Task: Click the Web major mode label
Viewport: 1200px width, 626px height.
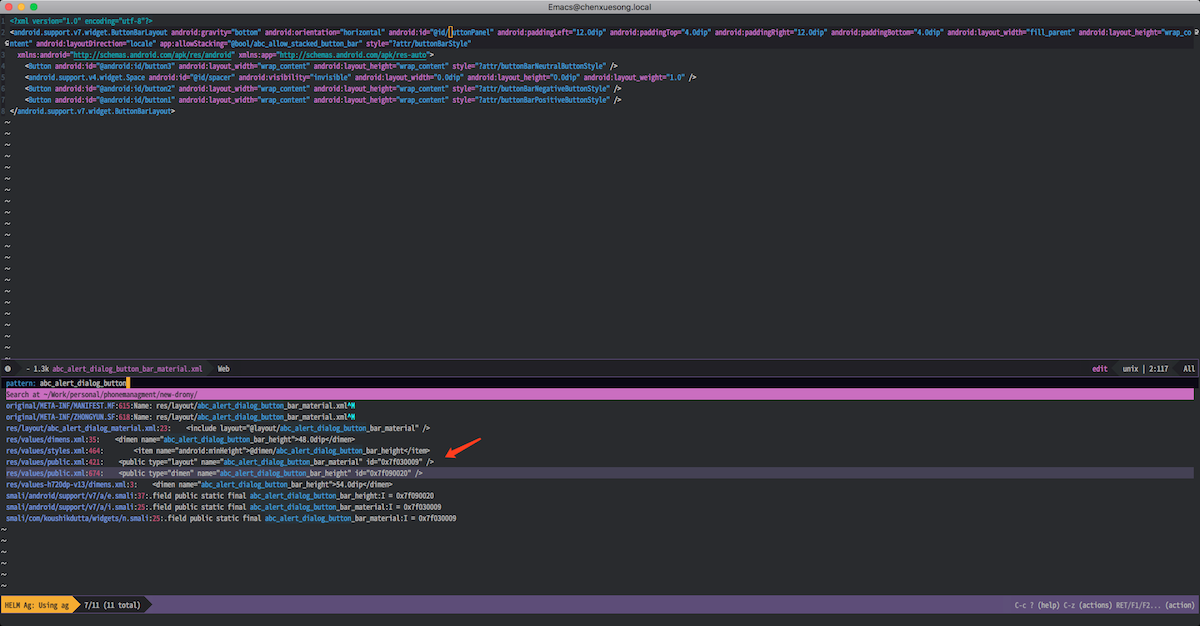Action: (224, 368)
